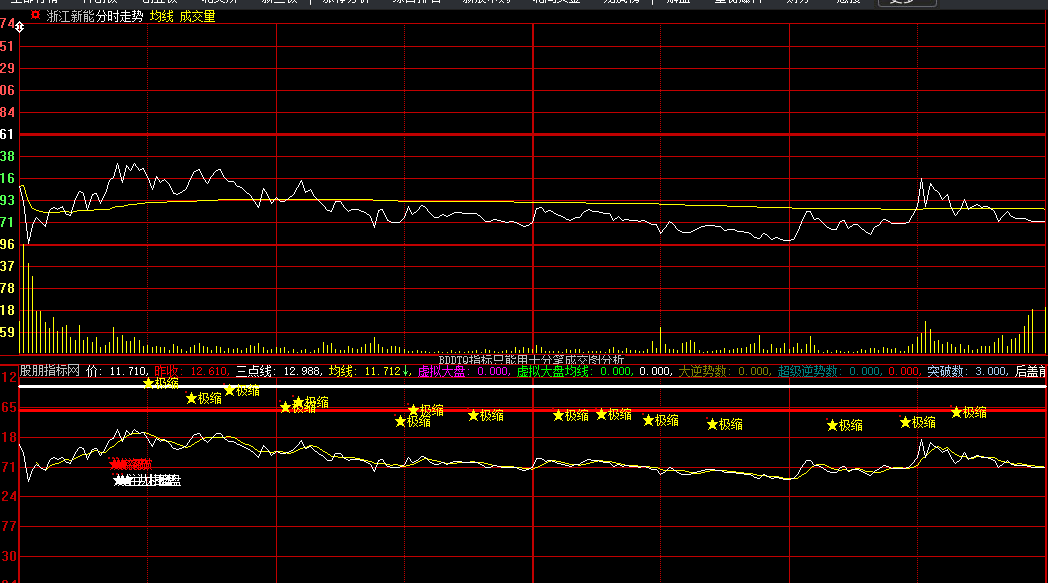1048x583 pixels.
Task: Click the red 77 indicator axis label
Action: (x=9, y=527)
